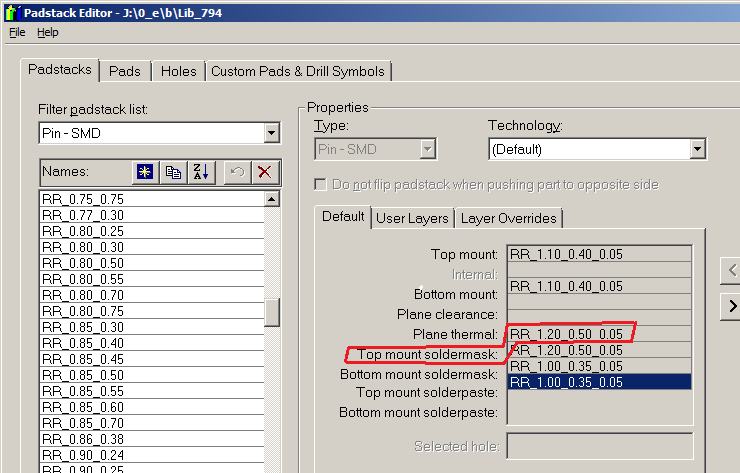Image resolution: width=740 pixels, height=473 pixels.
Task: Select RR_0.85_0.70 in names list
Action: [x=152, y=423]
